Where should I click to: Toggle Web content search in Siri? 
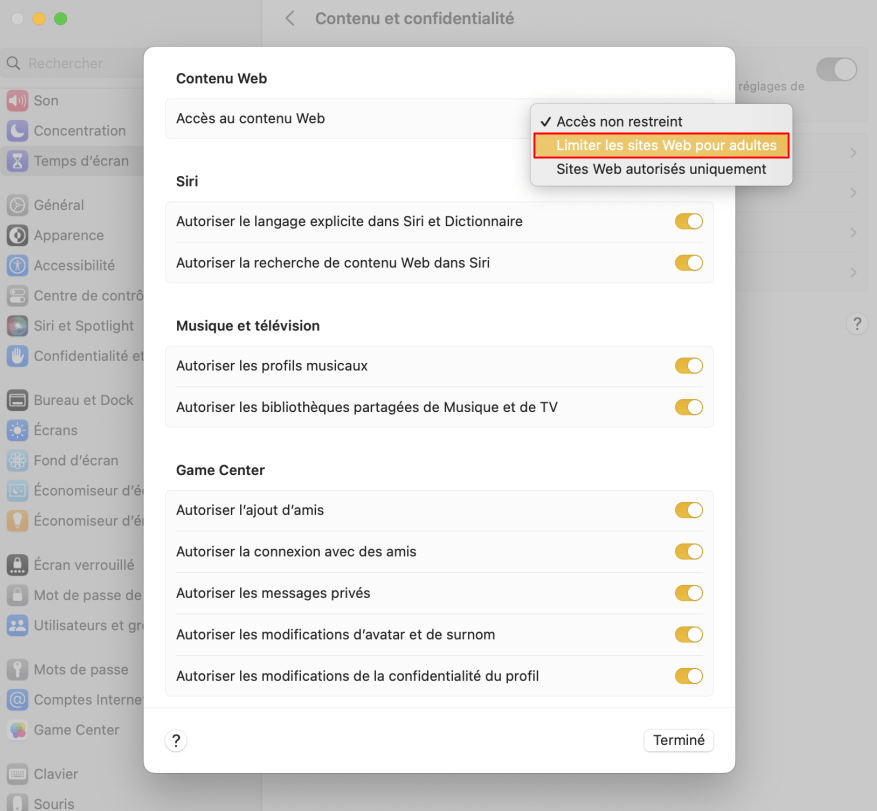[689, 263]
